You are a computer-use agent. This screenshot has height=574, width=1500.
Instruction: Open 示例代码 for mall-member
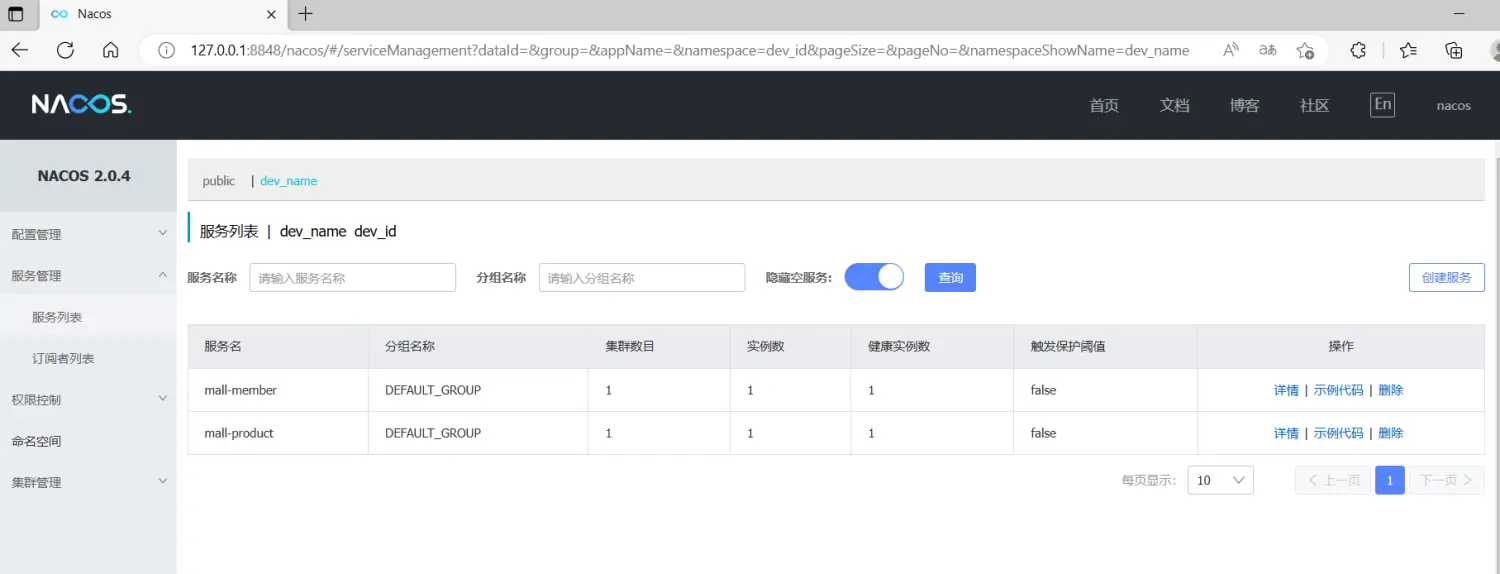click(1338, 390)
